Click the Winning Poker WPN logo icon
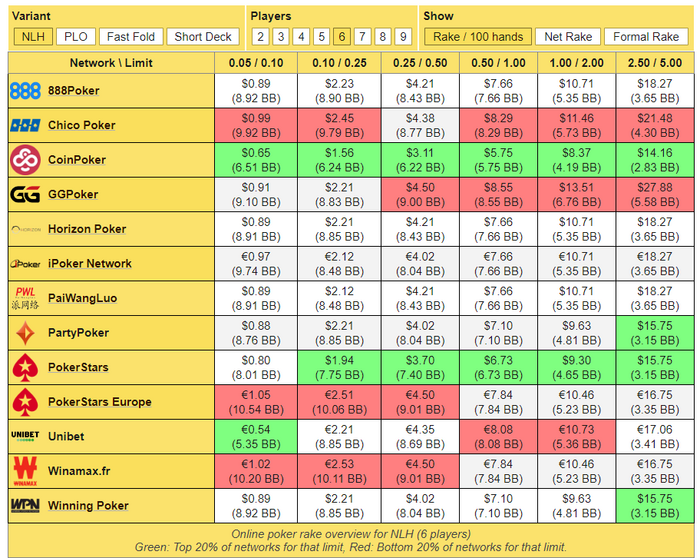This screenshot has width=700, height=558. pyautogui.click(x=25, y=505)
